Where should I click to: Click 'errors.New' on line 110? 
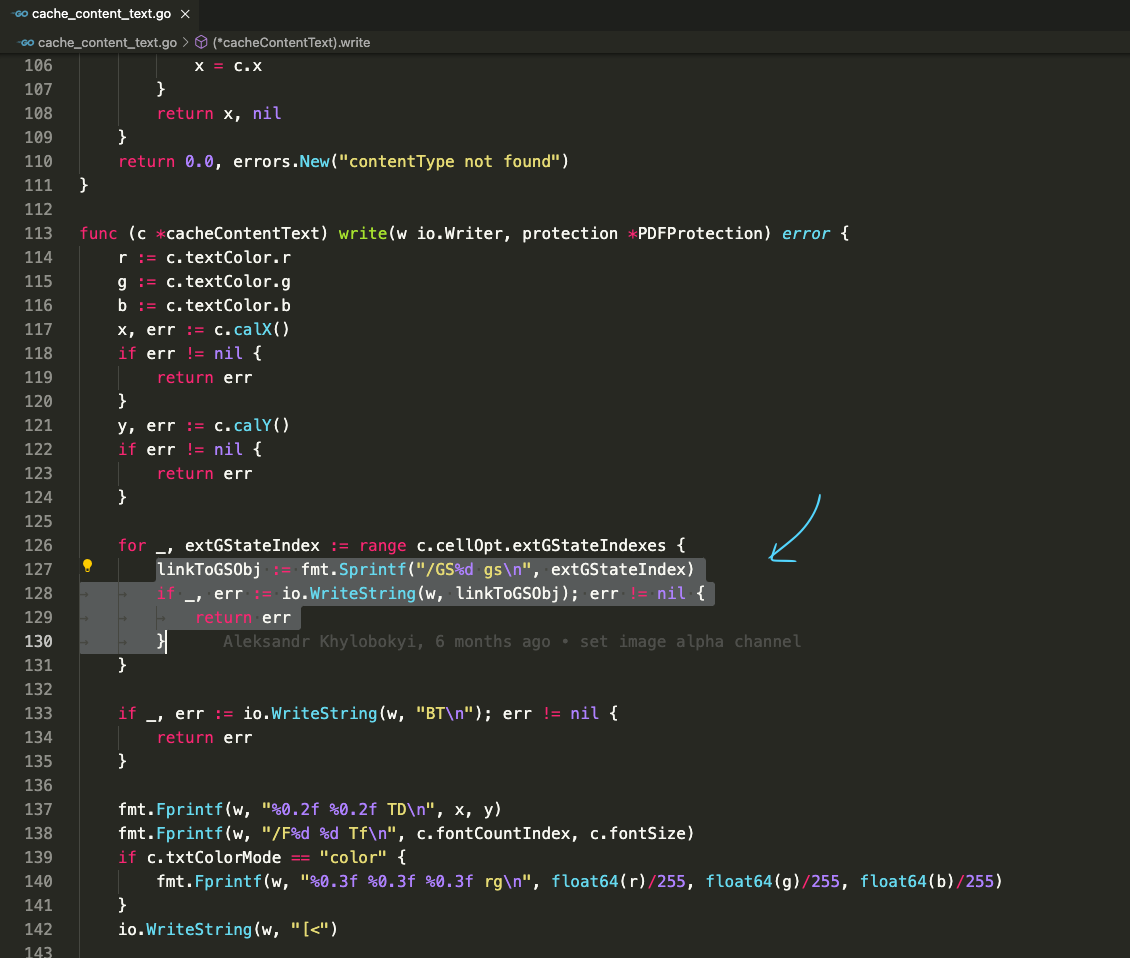pos(281,161)
